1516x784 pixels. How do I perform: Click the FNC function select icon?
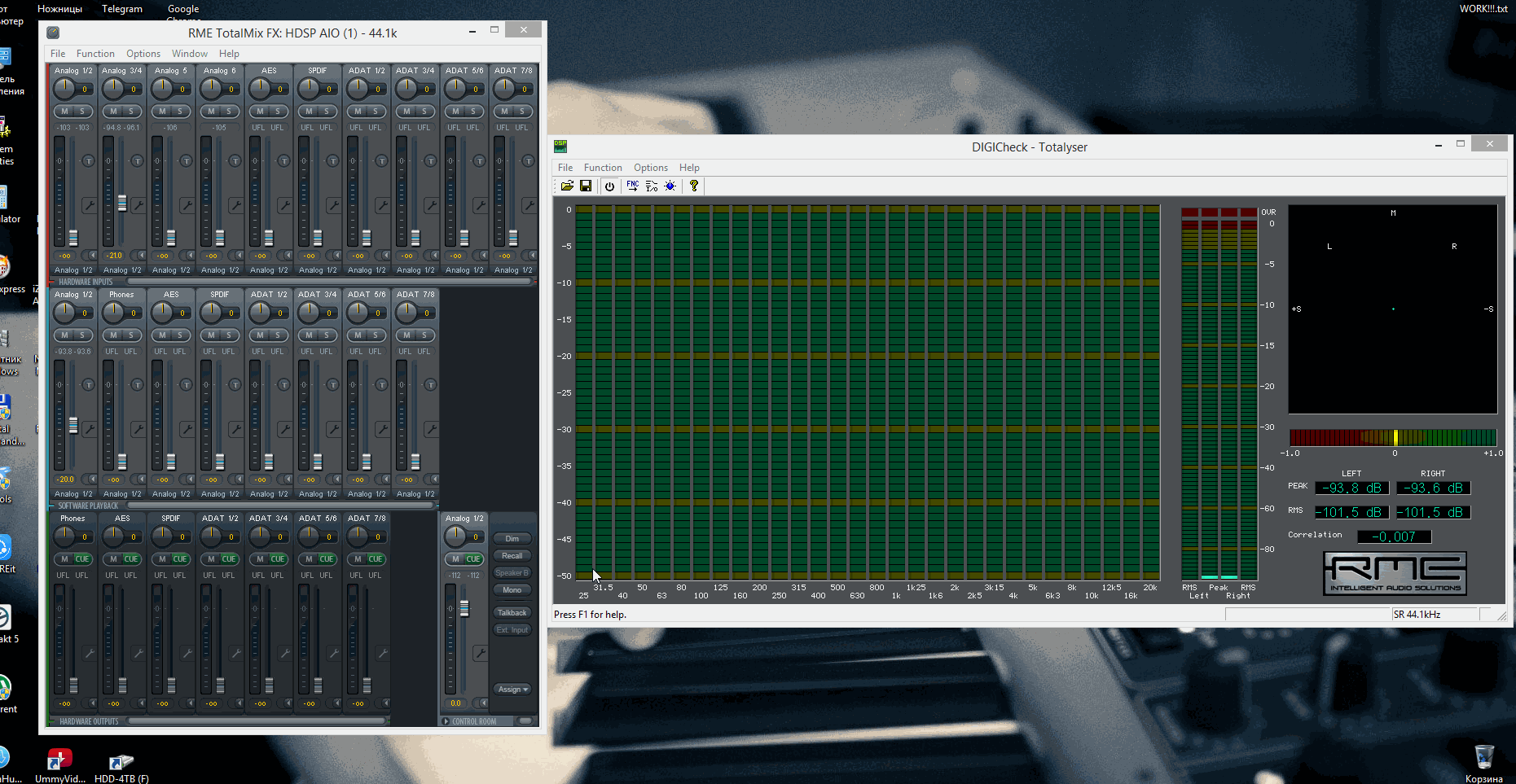click(633, 186)
